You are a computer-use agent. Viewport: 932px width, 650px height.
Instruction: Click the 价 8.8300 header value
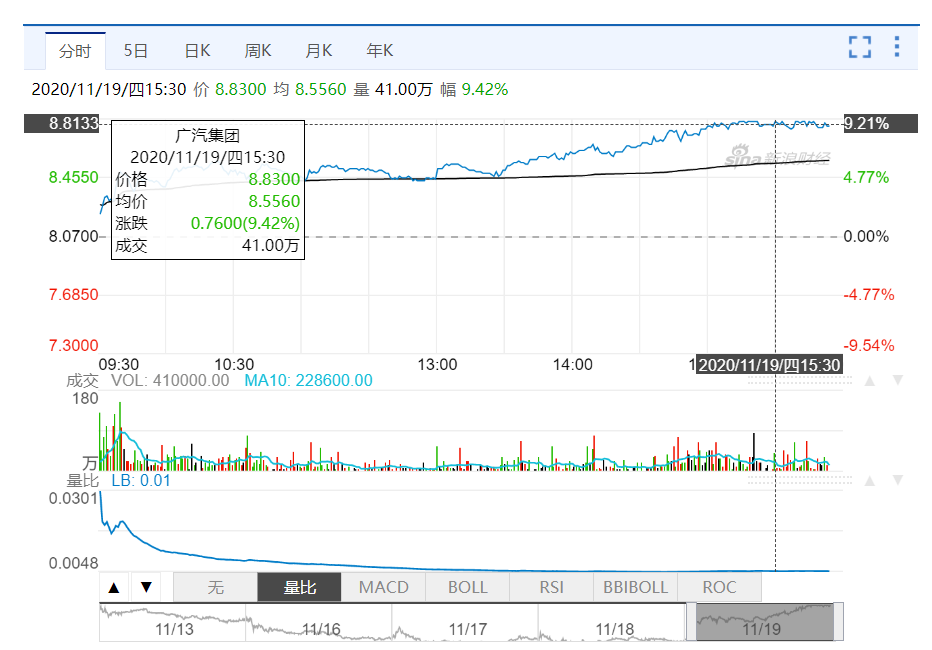[230, 90]
